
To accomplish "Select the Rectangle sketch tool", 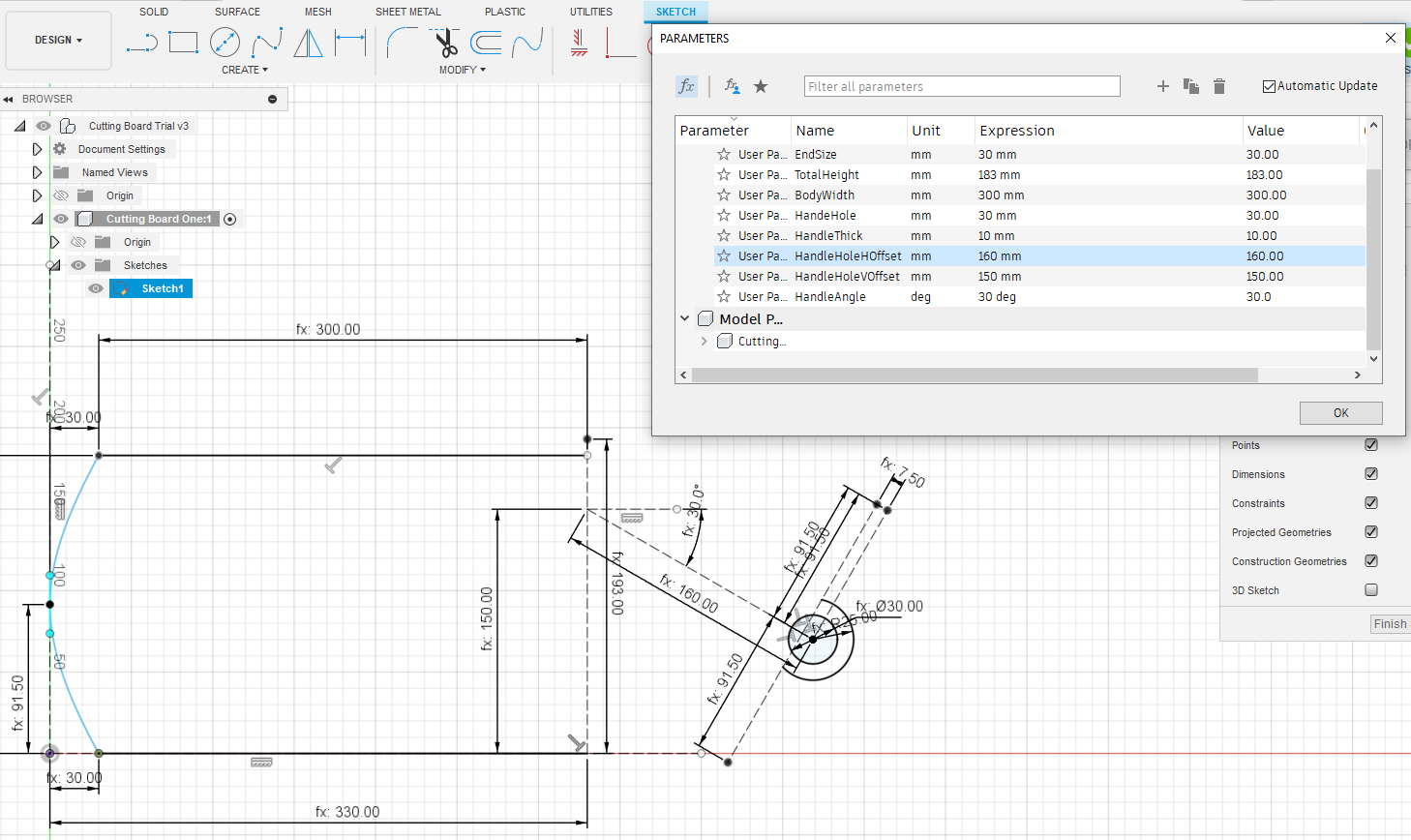I will coord(183,42).
